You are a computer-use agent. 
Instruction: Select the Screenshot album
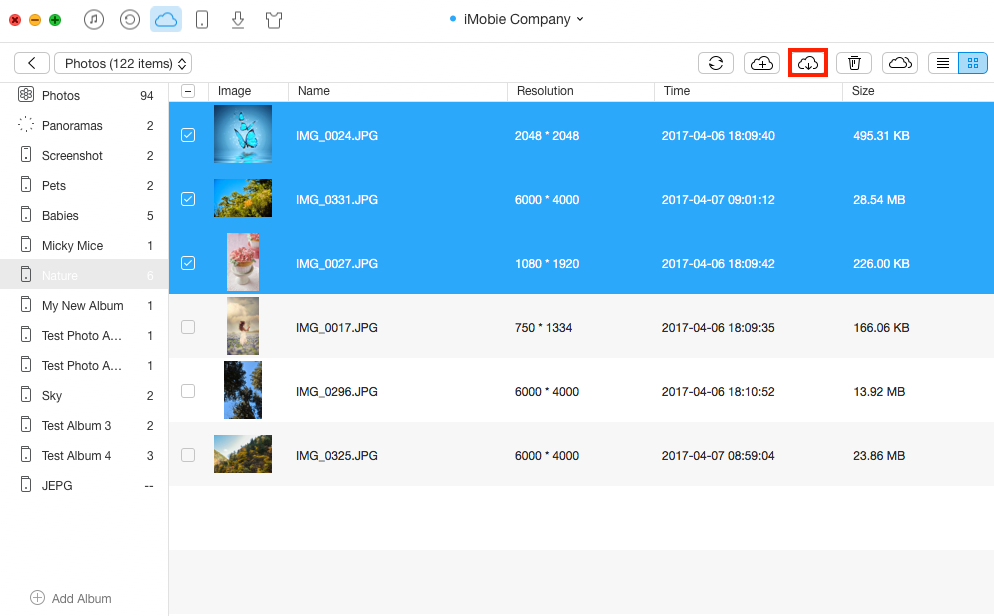pos(84,155)
